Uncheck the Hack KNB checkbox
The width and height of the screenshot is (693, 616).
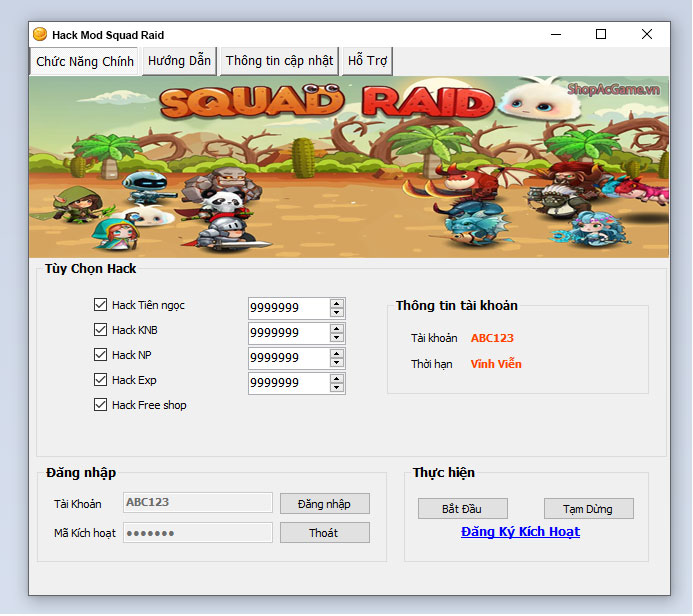[x=100, y=330]
